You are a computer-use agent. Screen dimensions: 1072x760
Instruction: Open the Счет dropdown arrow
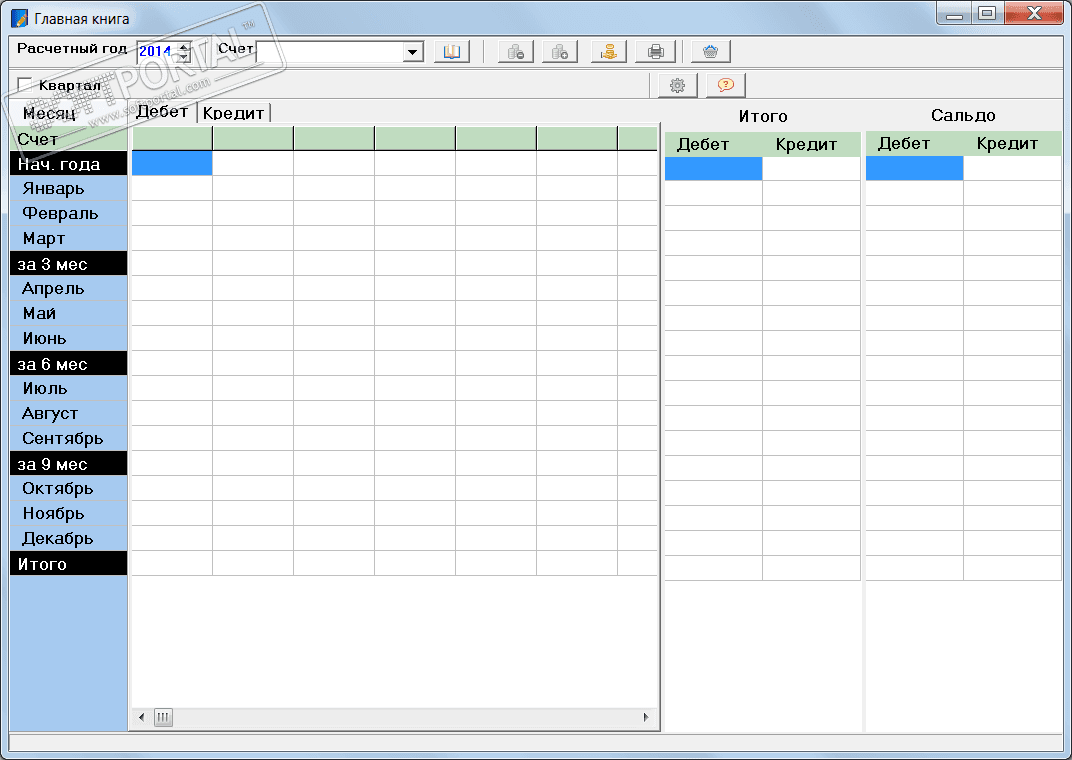pyautogui.click(x=412, y=52)
